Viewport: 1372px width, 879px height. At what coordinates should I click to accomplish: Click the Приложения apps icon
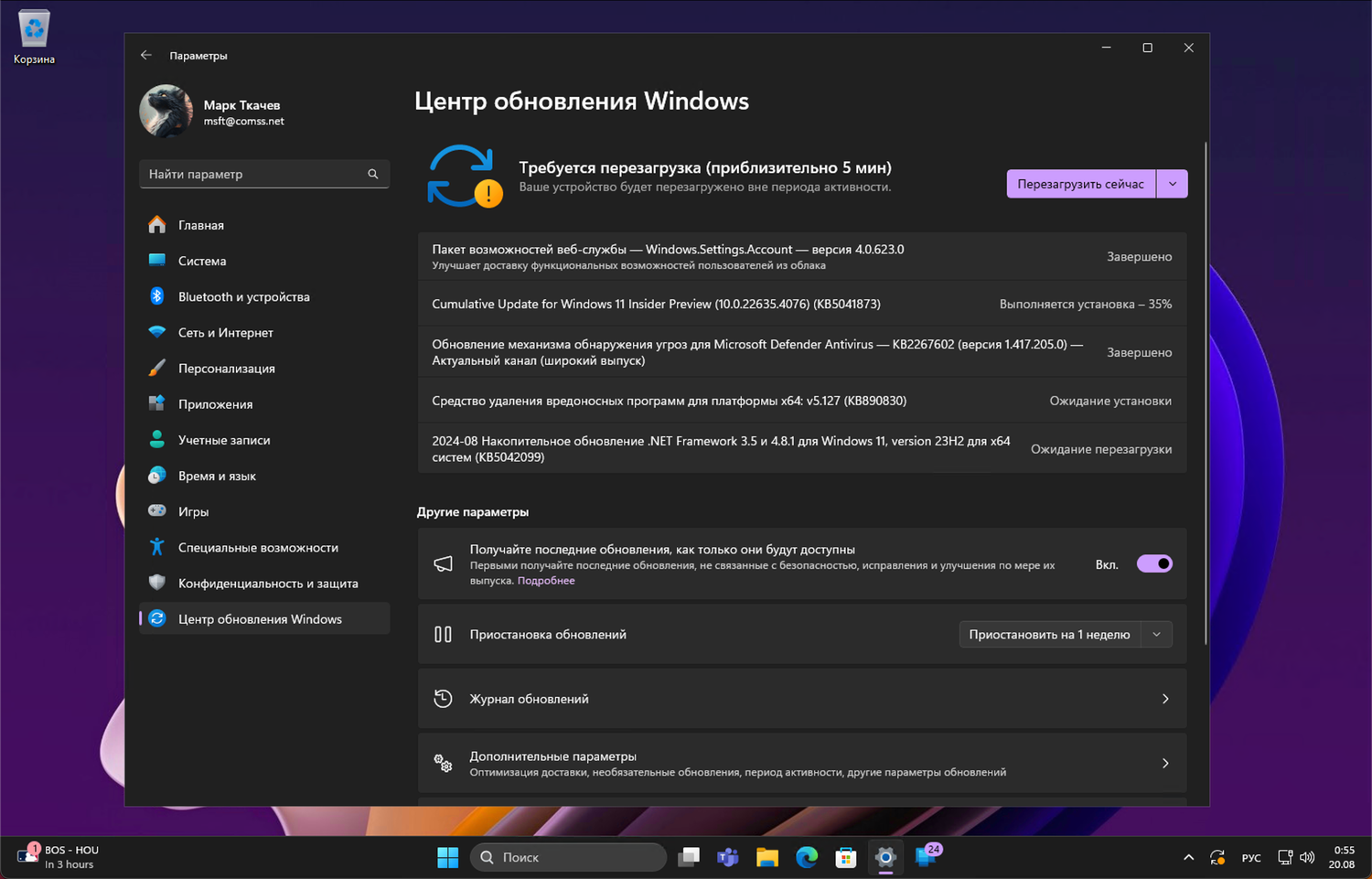pos(157,403)
